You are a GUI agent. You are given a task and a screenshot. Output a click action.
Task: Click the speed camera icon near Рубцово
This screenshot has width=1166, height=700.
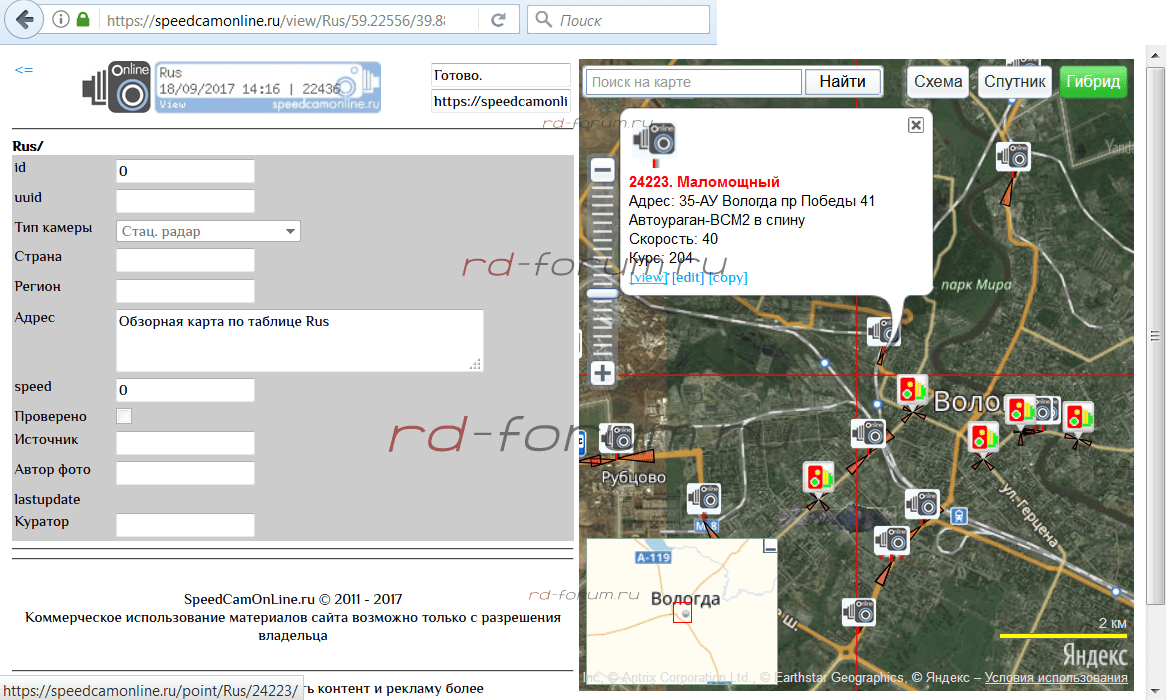pyautogui.click(x=617, y=438)
